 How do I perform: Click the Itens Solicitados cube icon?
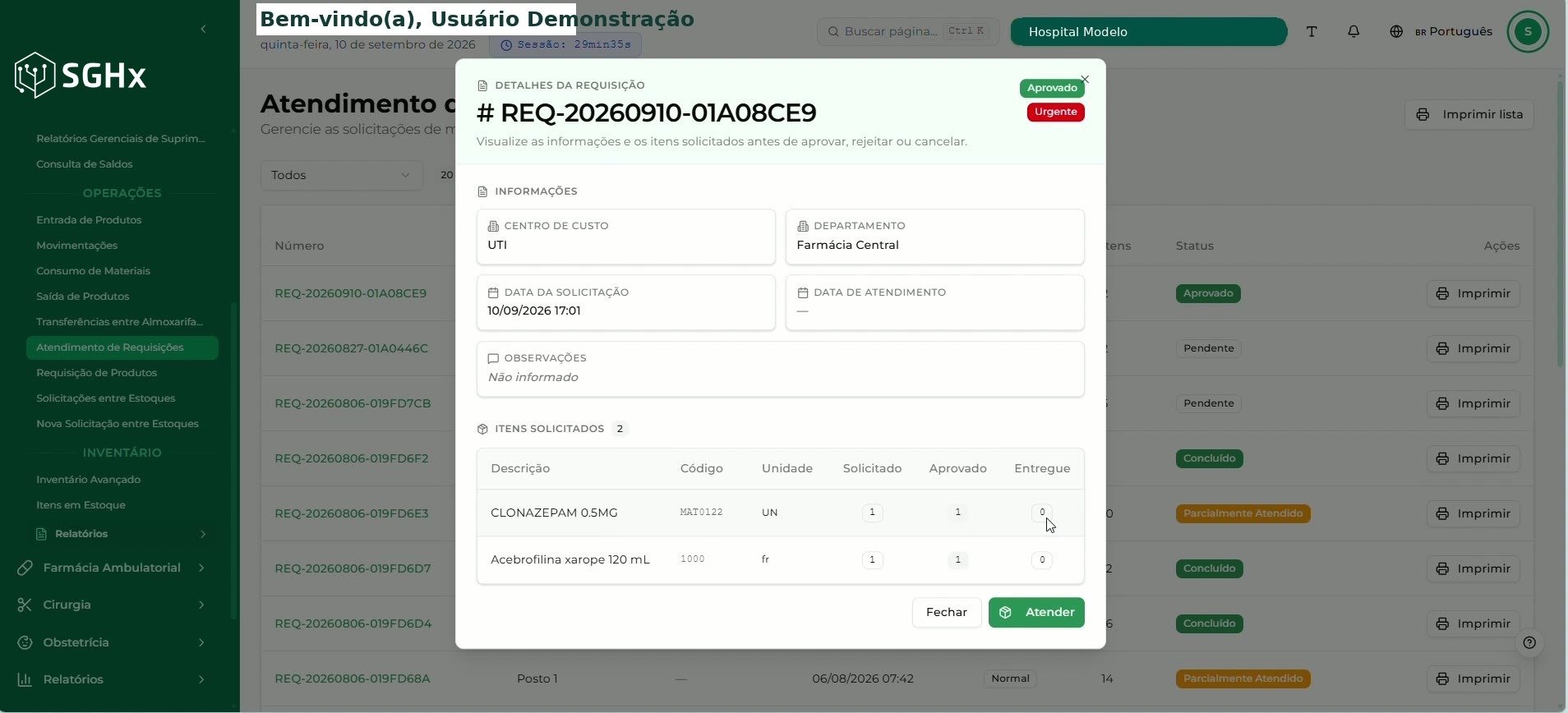(x=482, y=429)
